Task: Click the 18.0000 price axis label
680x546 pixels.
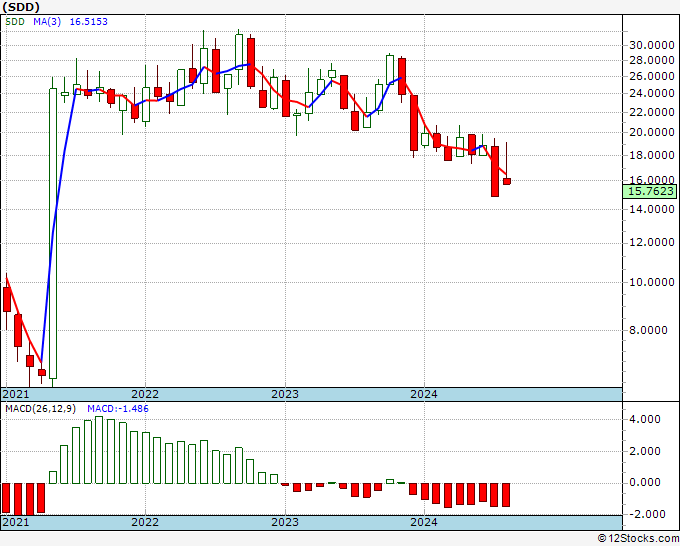Action: (652, 155)
